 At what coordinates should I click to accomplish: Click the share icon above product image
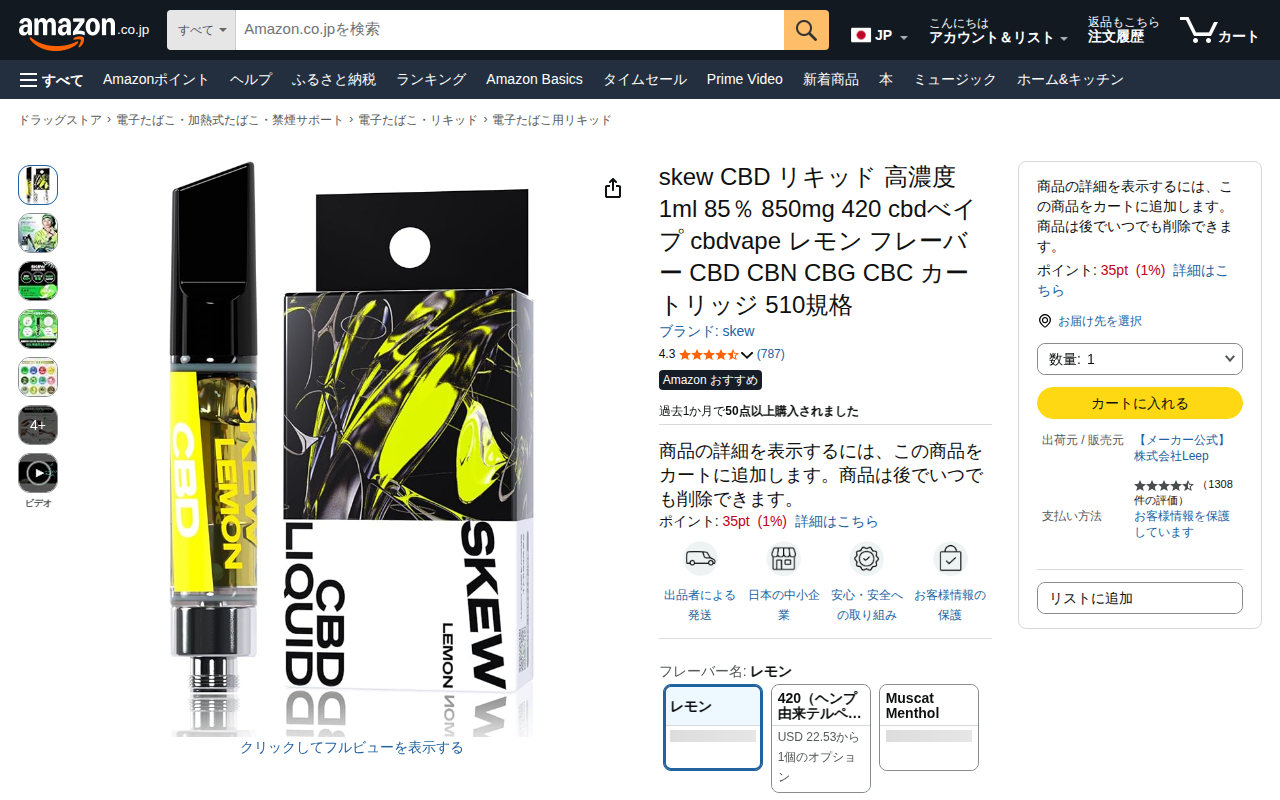tap(613, 189)
